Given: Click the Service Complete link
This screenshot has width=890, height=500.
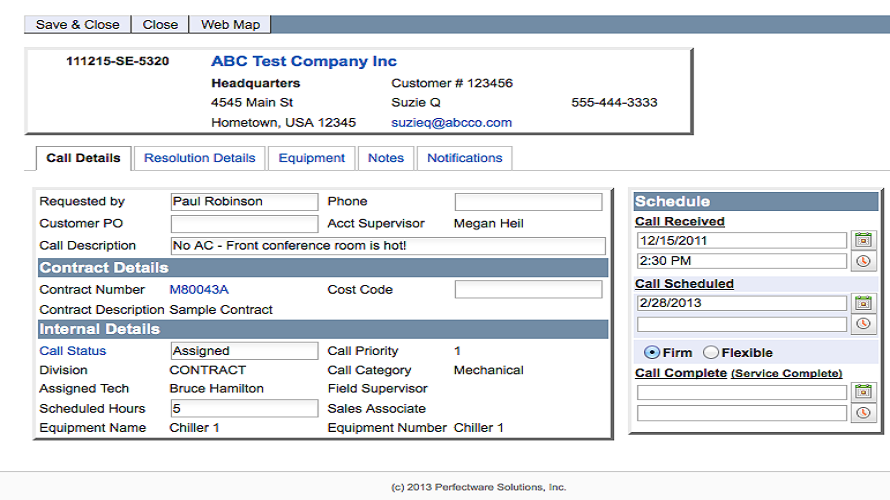Looking at the screenshot, I should tap(787, 374).
